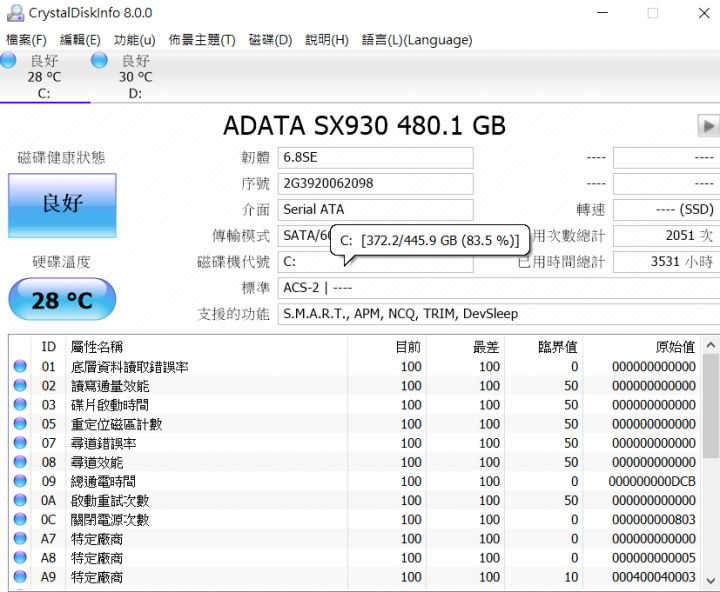720x592 pixels.
Task: Select the 讀寫通量效能 attribute row
Action: click(354, 386)
